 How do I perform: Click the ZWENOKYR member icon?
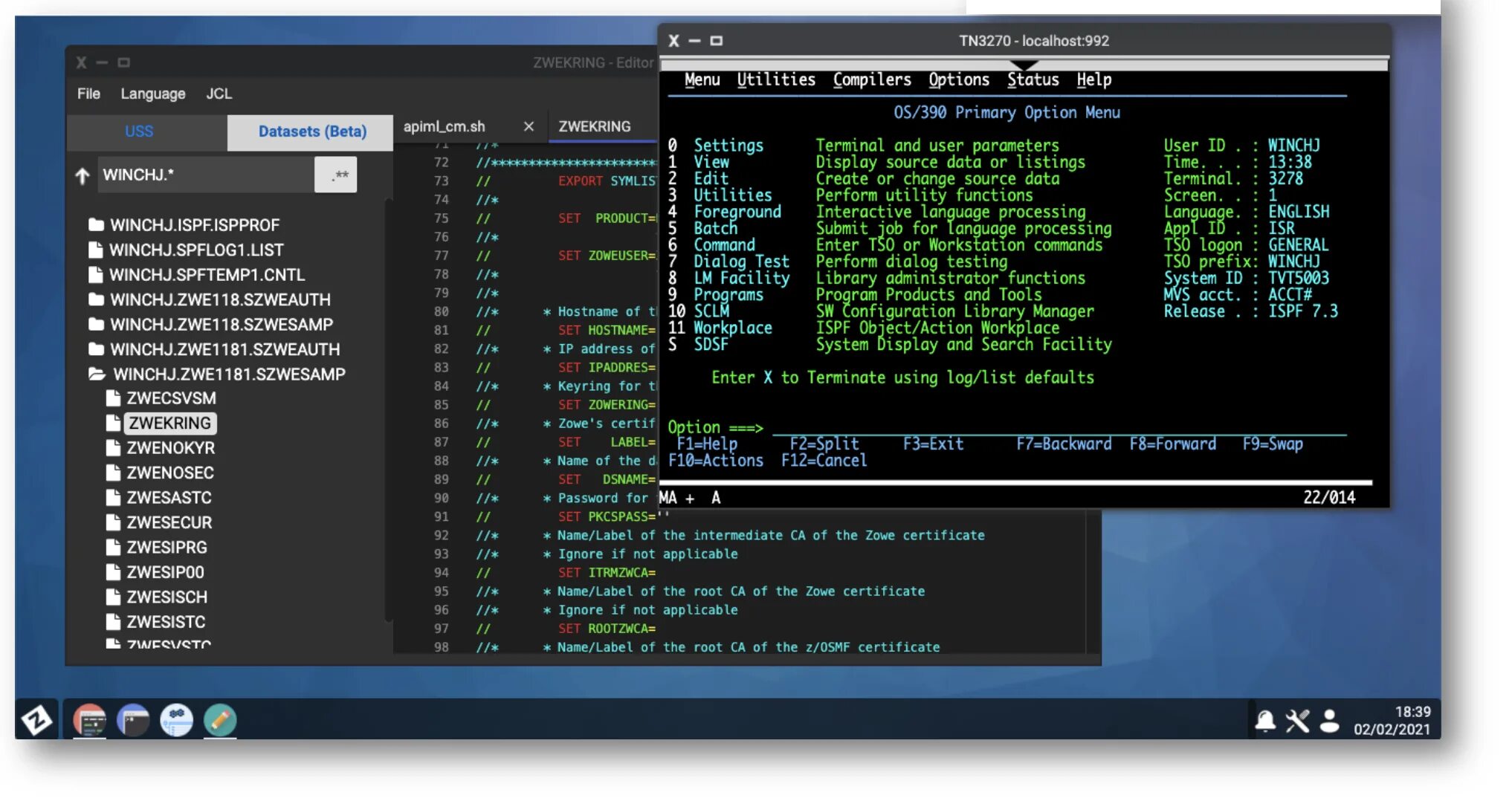coord(113,448)
